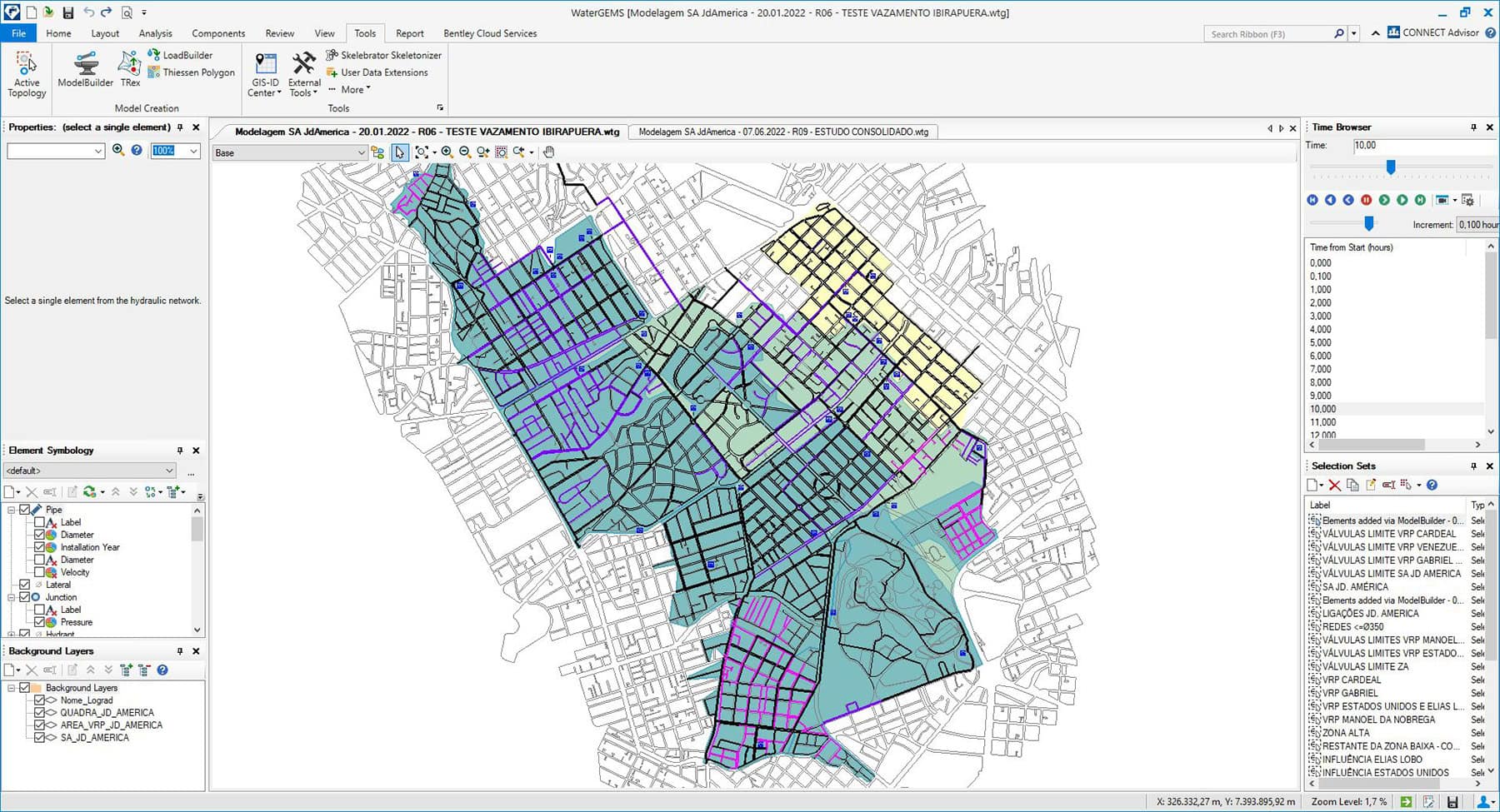Click the Increment value field
Image resolution: width=1500 pixels, height=812 pixels.
click(1477, 225)
